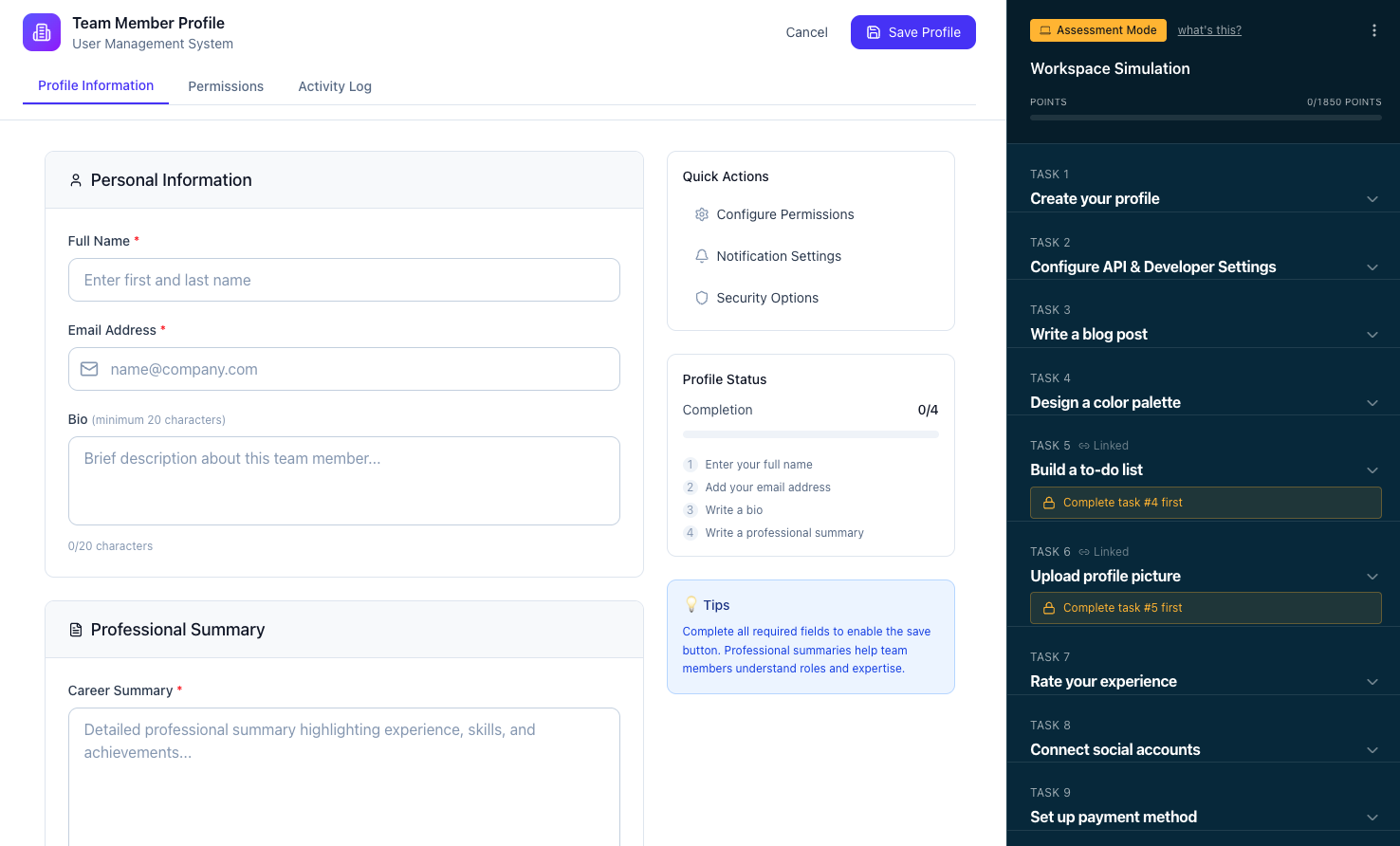Open the three-dot menu in the sidebar
The height and width of the screenshot is (846, 1400).
point(1373,29)
